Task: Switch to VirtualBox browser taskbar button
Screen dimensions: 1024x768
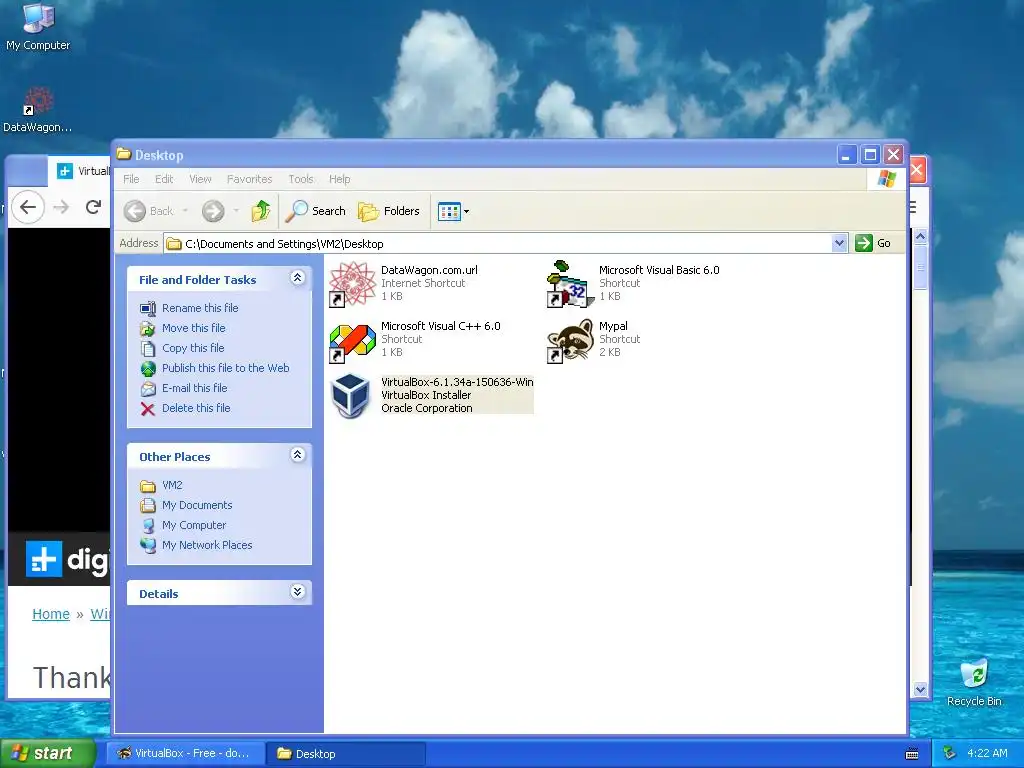Action: click(x=185, y=754)
